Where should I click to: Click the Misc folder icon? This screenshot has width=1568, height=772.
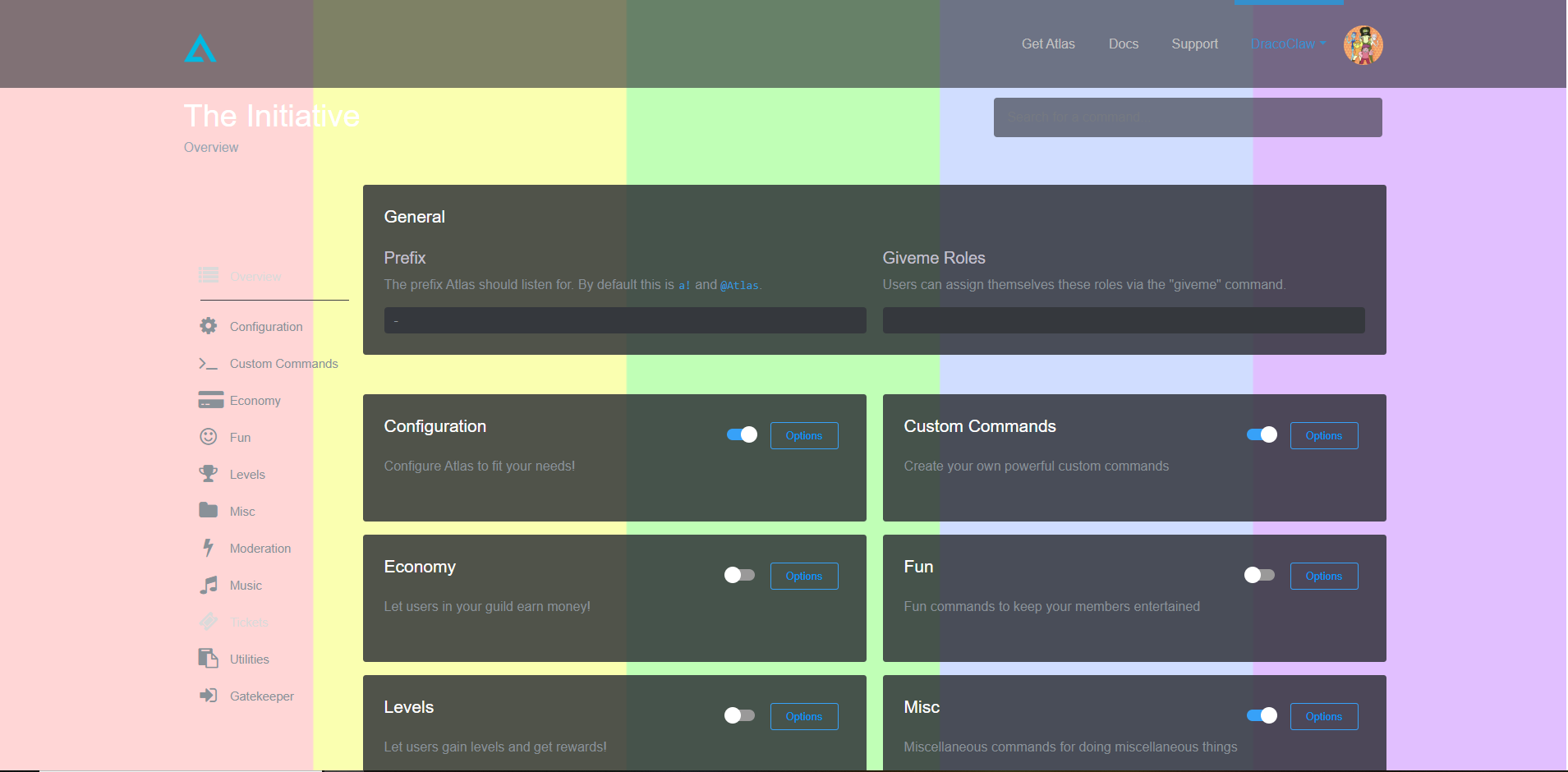coord(209,510)
